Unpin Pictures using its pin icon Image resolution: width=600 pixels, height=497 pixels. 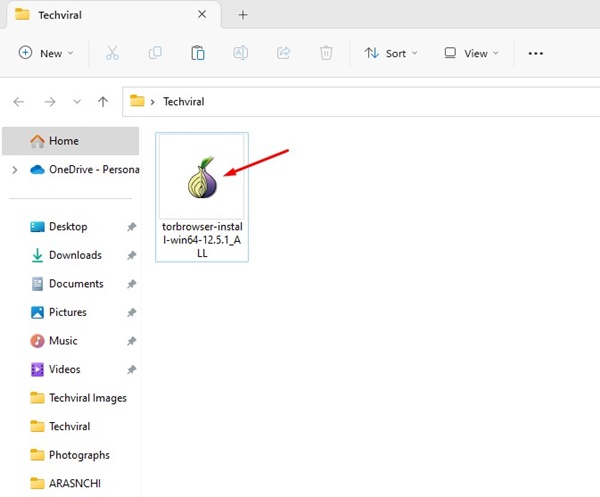[131, 313]
